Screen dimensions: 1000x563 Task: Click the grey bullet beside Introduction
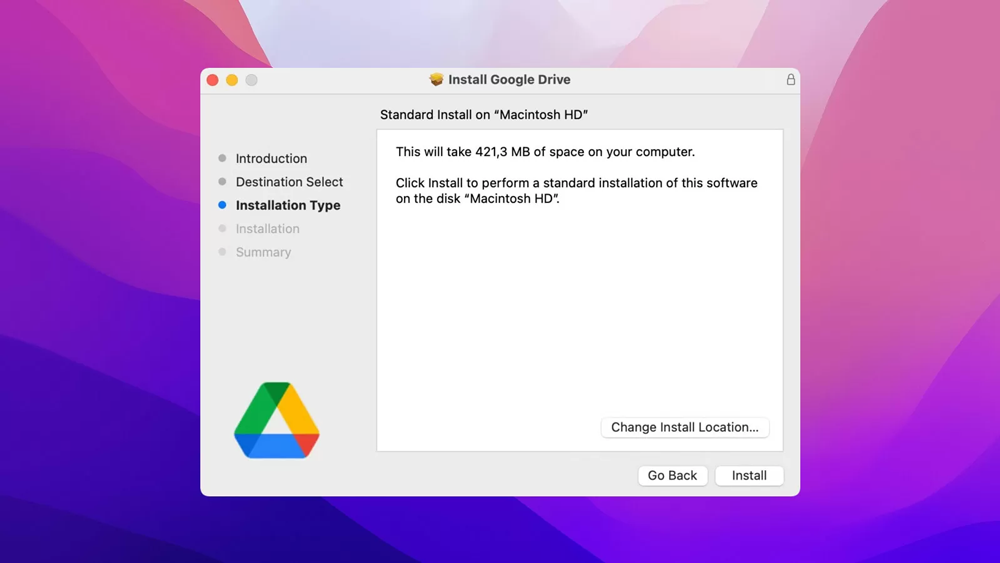pos(222,158)
